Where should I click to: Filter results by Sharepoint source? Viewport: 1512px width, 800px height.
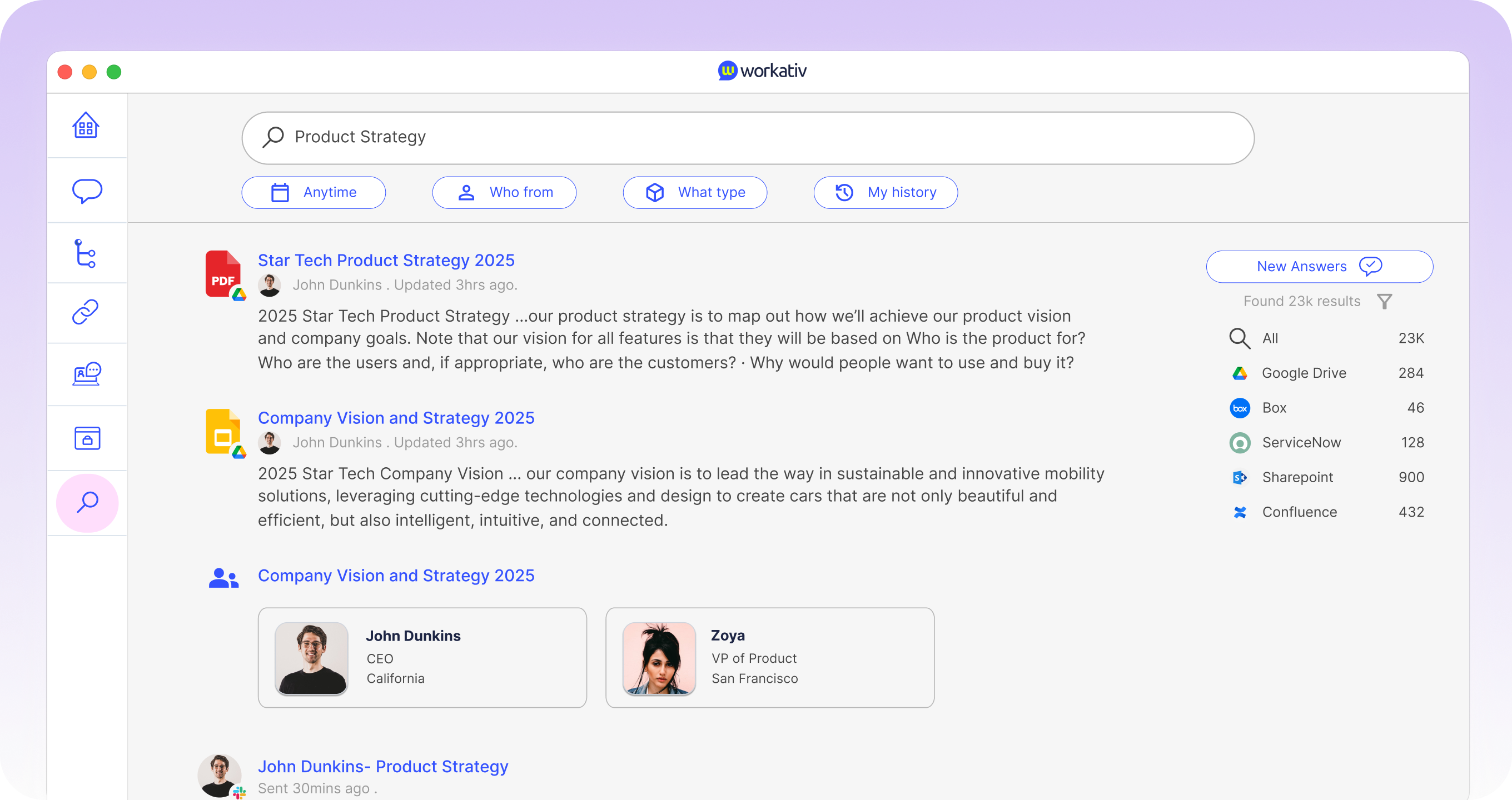(x=1299, y=477)
